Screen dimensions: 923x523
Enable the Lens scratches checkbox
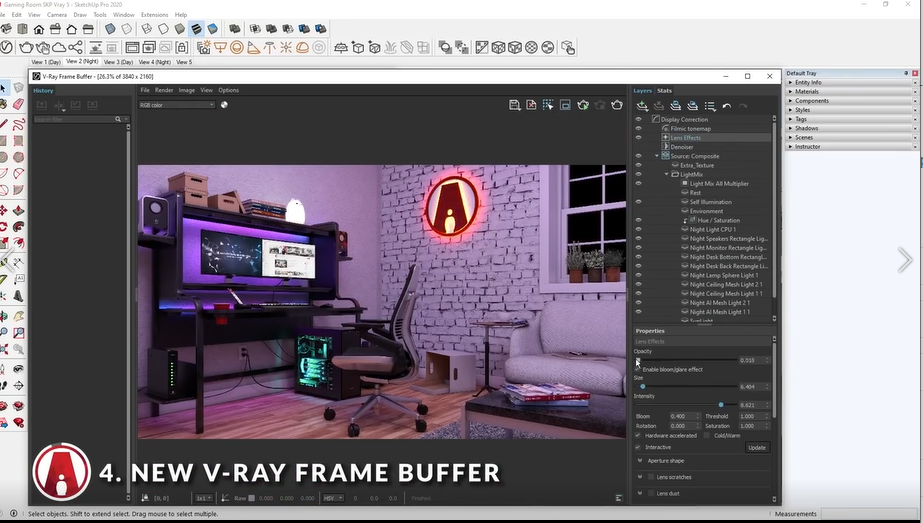651,477
